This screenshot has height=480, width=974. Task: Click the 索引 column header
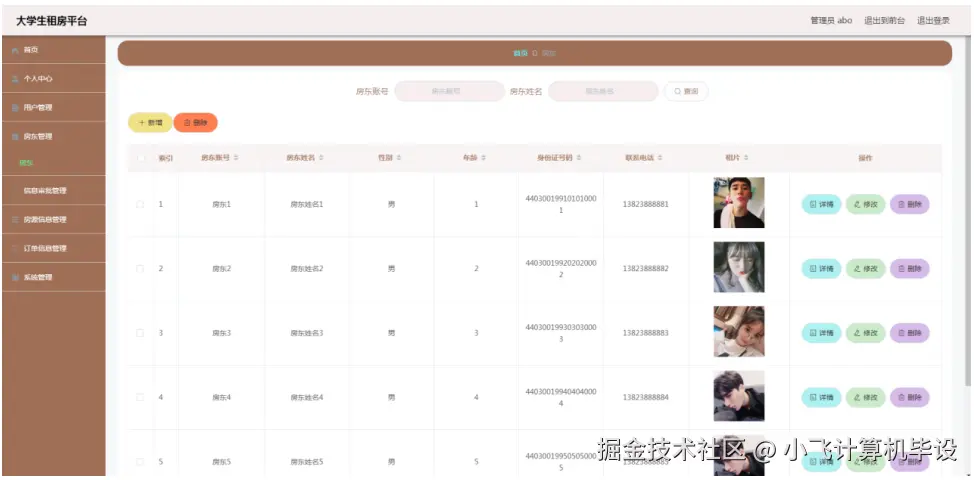(x=166, y=158)
